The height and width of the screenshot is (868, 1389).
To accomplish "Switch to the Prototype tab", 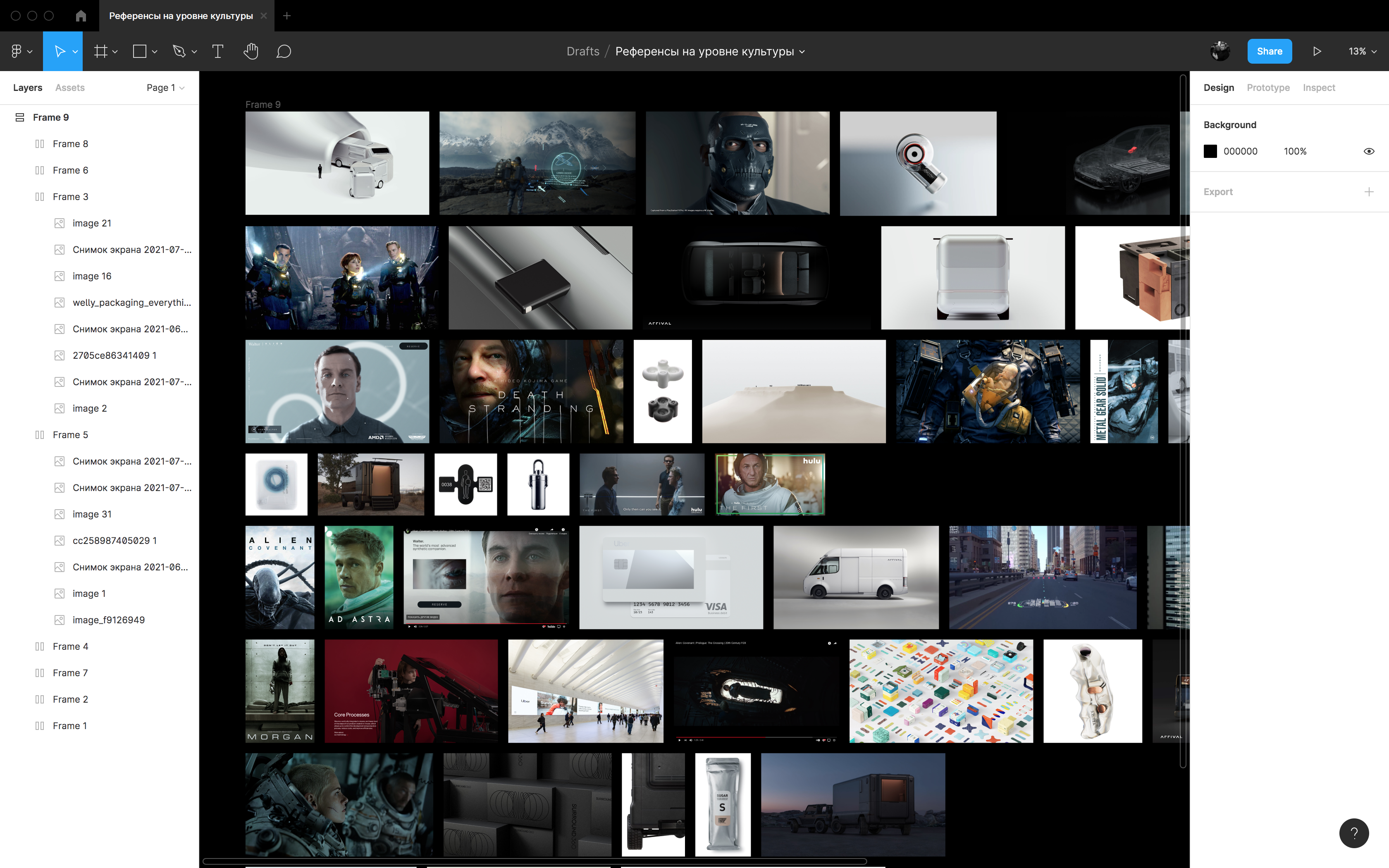I will click(x=1267, y=87).
